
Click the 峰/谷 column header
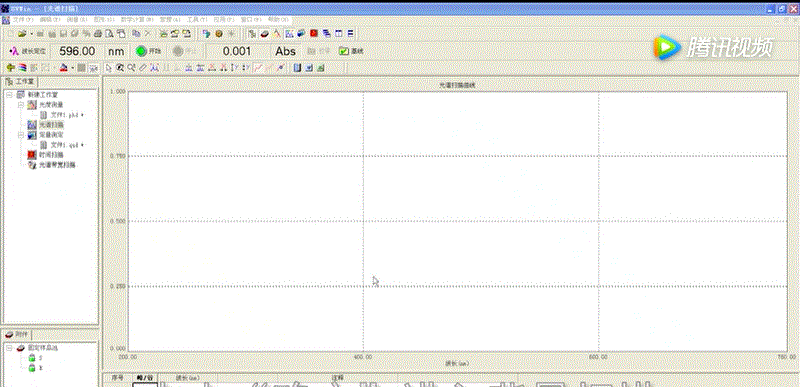144,378
